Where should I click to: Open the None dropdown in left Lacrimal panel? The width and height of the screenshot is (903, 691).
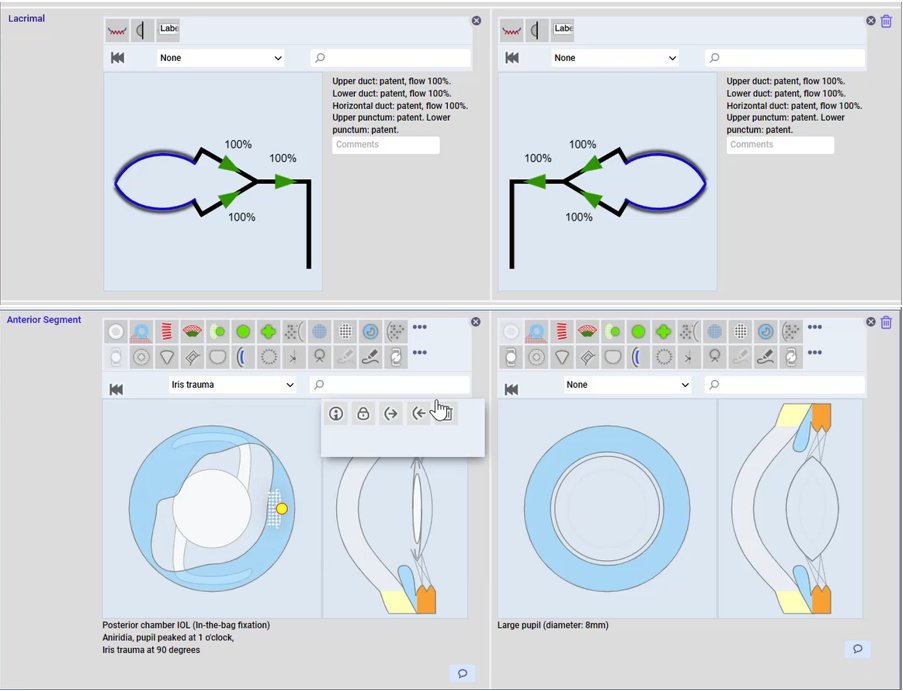pyautogui.click(x=221, y=58)
